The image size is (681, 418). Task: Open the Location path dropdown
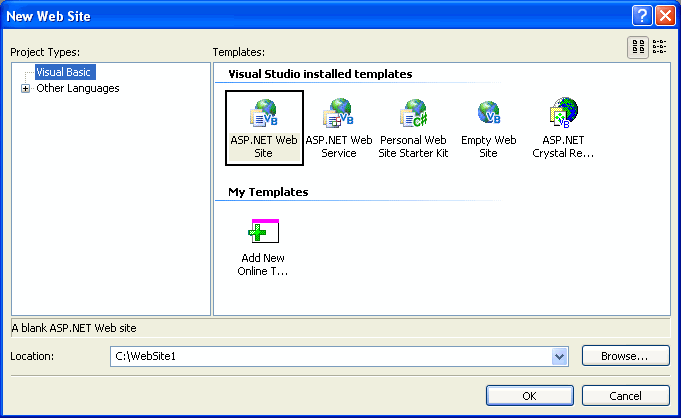pyautogui.click(x=559, y=357)
